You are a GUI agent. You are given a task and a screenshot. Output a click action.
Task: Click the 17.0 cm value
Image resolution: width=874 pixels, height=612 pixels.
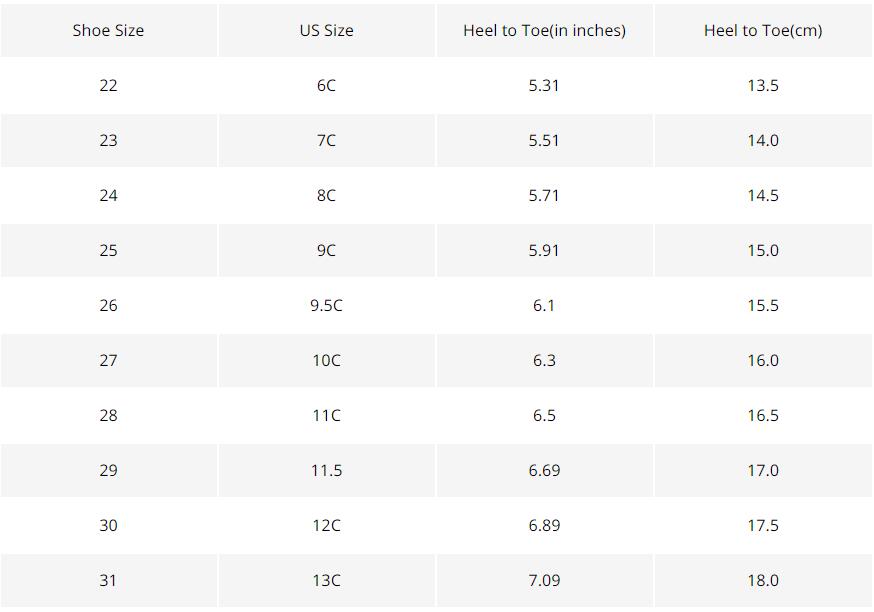tap(763, 470)
